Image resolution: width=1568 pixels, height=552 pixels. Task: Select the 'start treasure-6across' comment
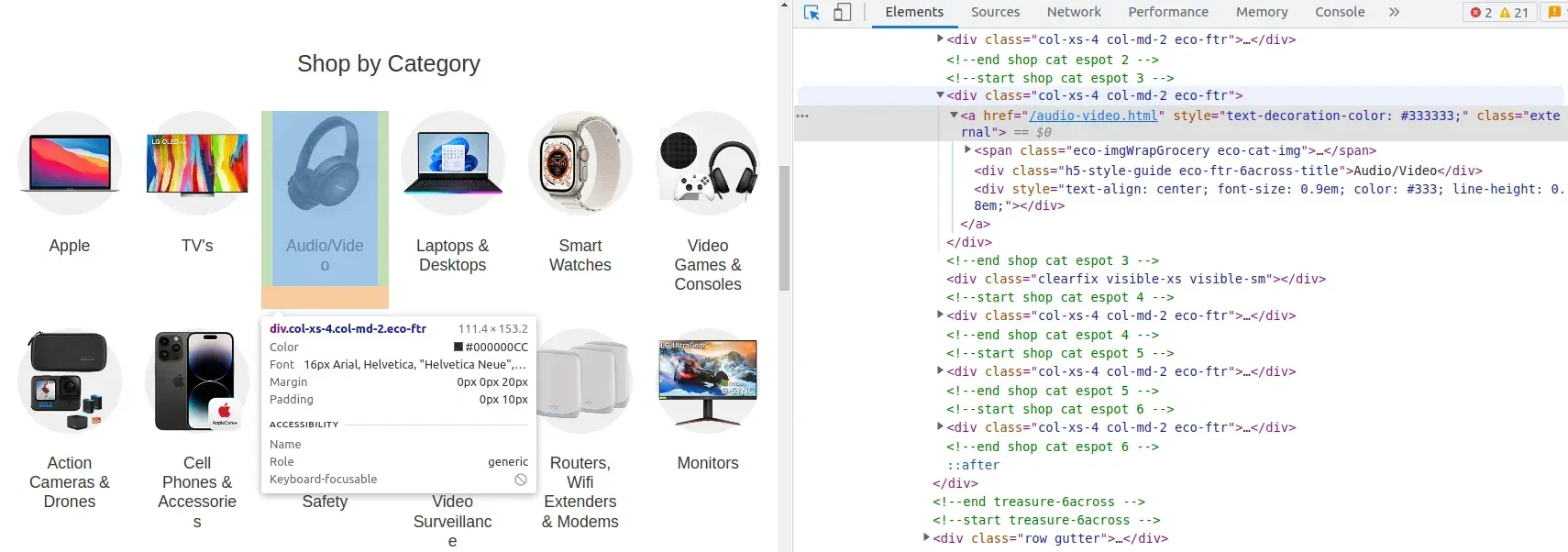(1046, 520)
